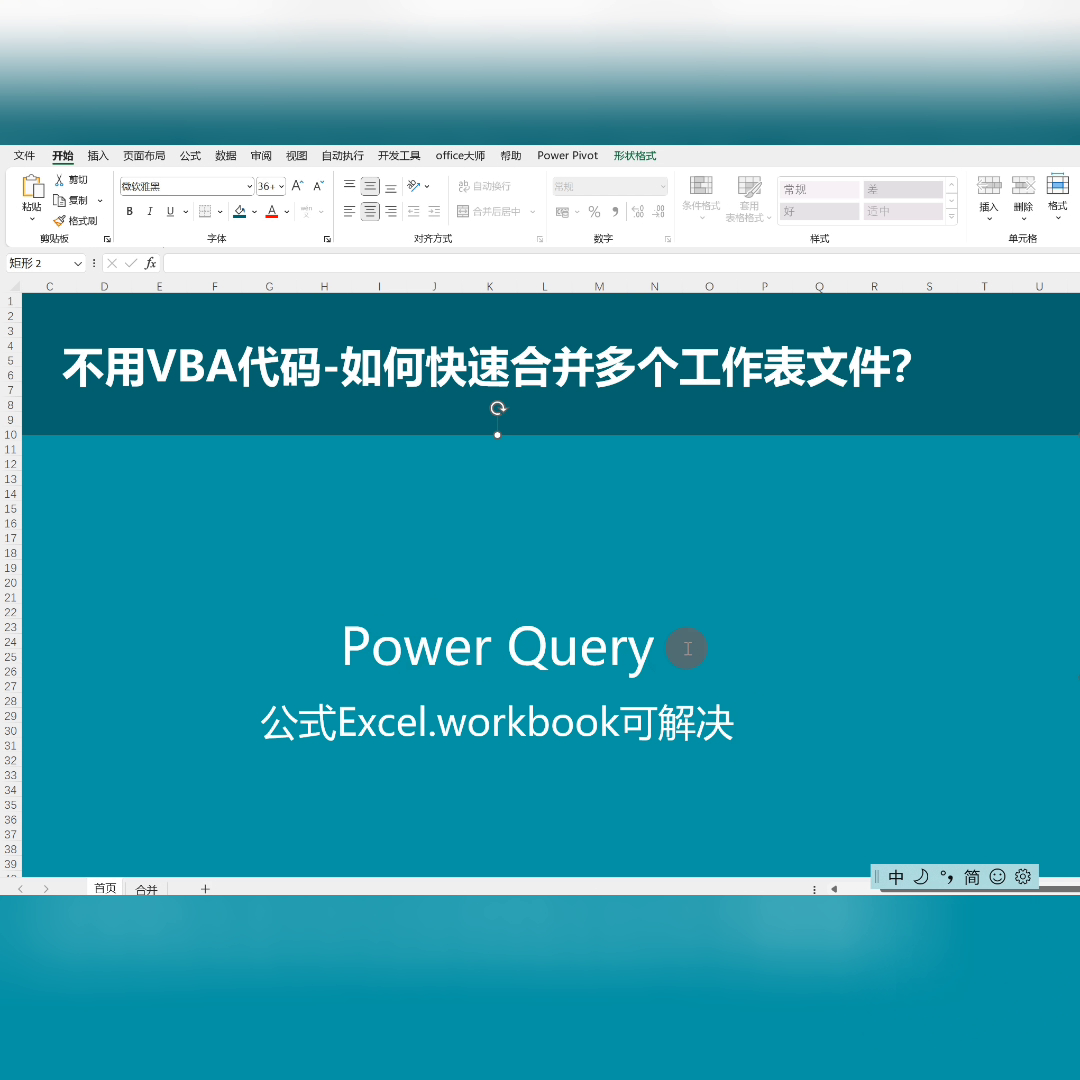Select the Format Painter brush

59,221
